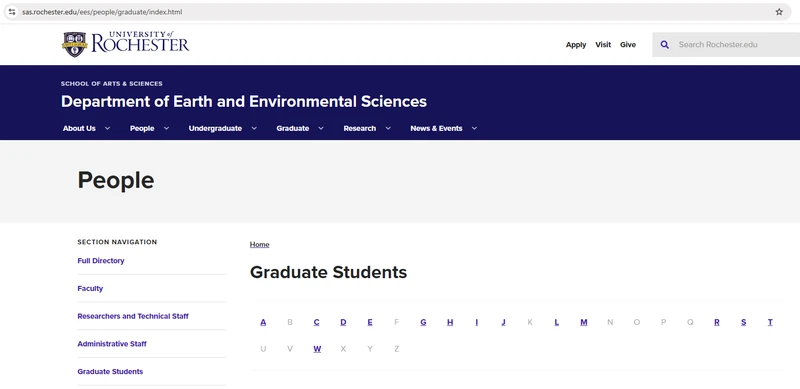Open the About Us menu item
Viewport: 800px width, 389px height.
tap(79, 128)
